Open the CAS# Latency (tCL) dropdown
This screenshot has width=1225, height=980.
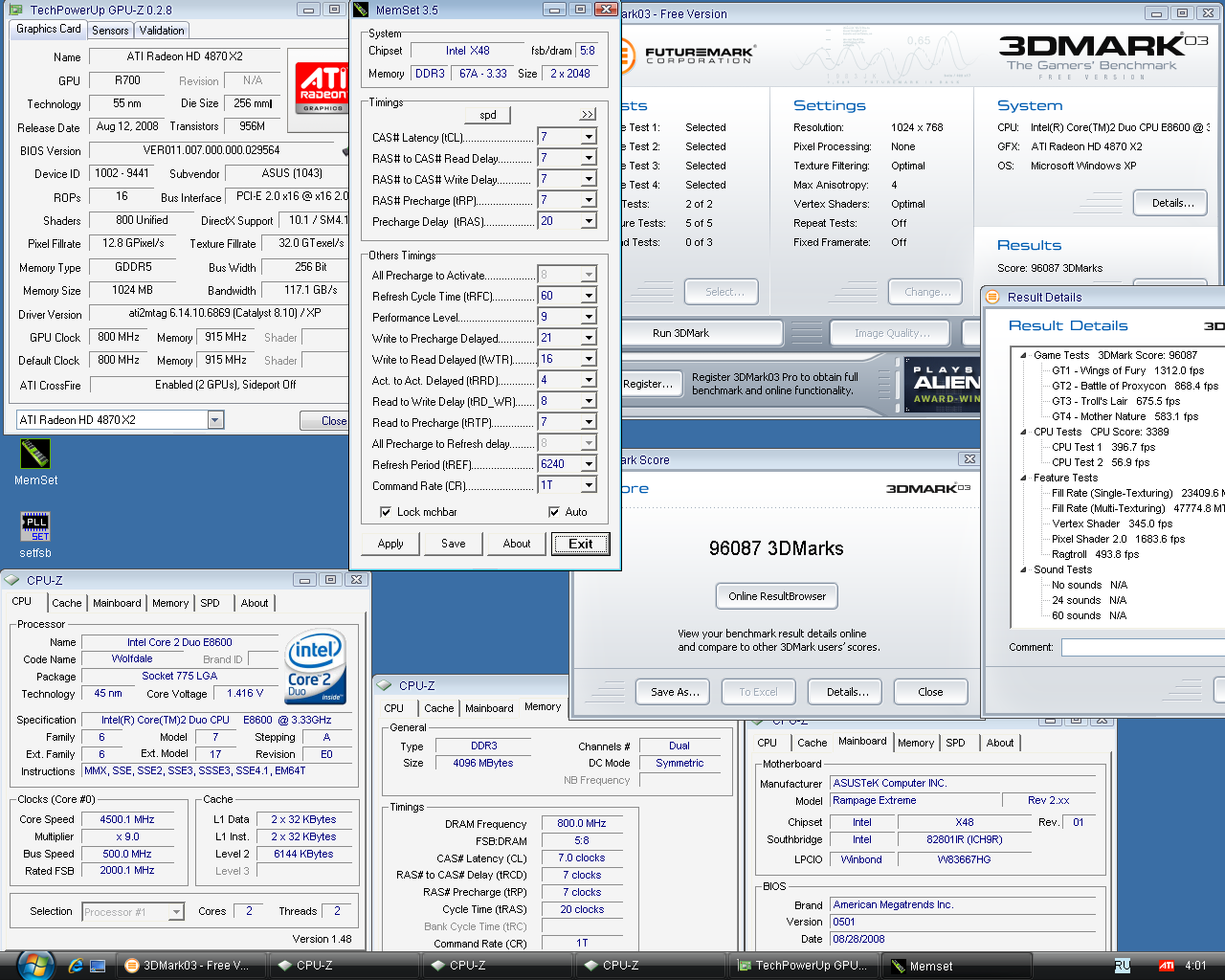click(x=589, y=137)
